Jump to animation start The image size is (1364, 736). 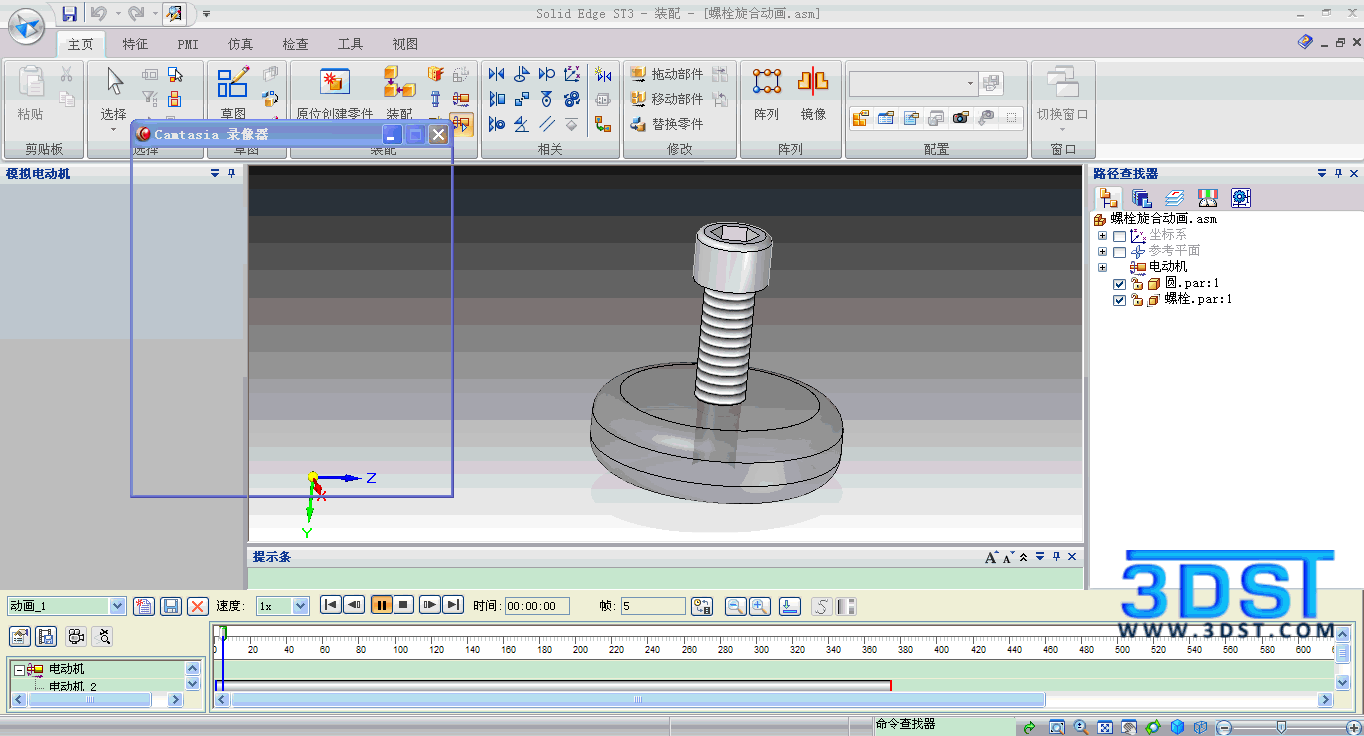coord(330,605)
